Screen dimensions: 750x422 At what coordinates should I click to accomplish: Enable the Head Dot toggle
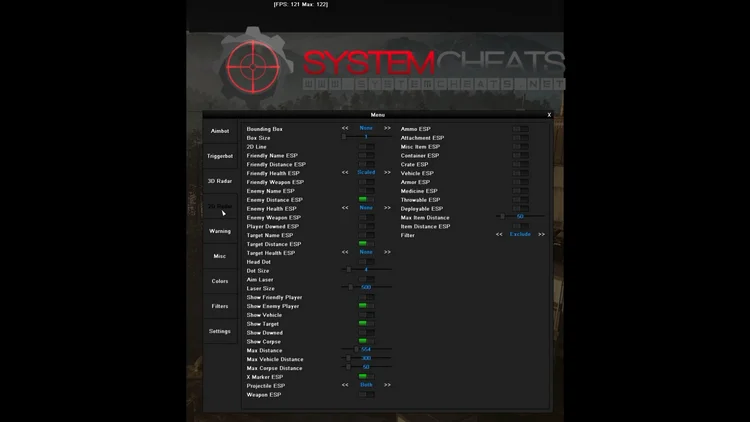(366, 261)
